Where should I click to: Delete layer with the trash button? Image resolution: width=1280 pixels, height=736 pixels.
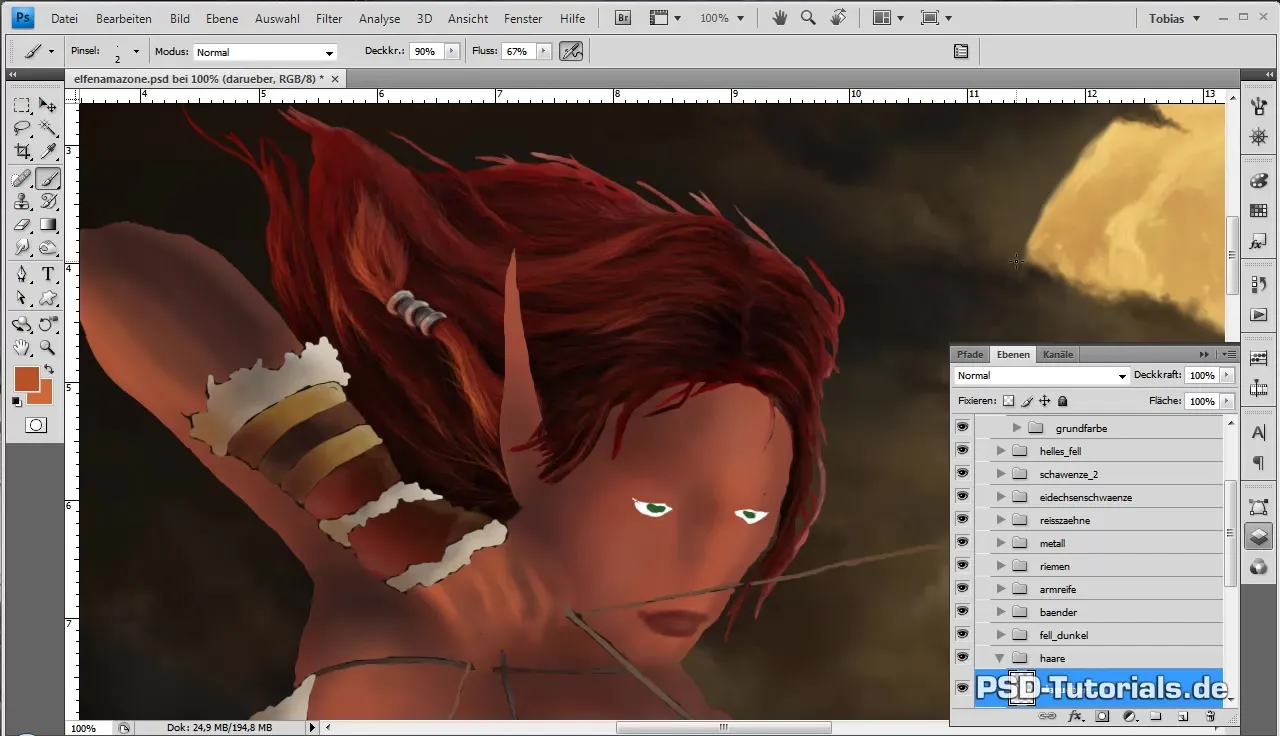click(x=1210, y=717)
